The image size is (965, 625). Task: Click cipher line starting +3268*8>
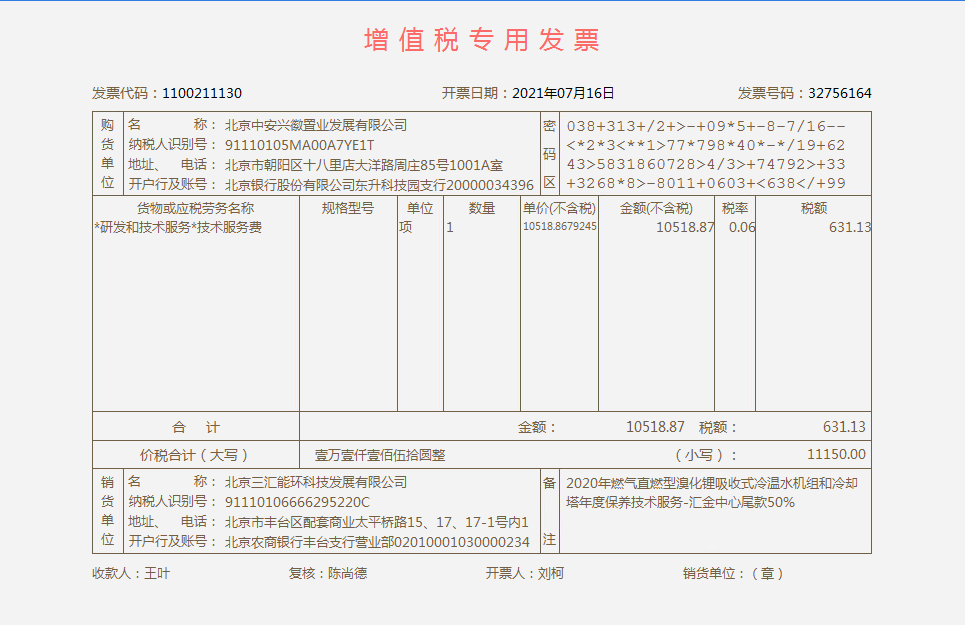tap(706, 183)
